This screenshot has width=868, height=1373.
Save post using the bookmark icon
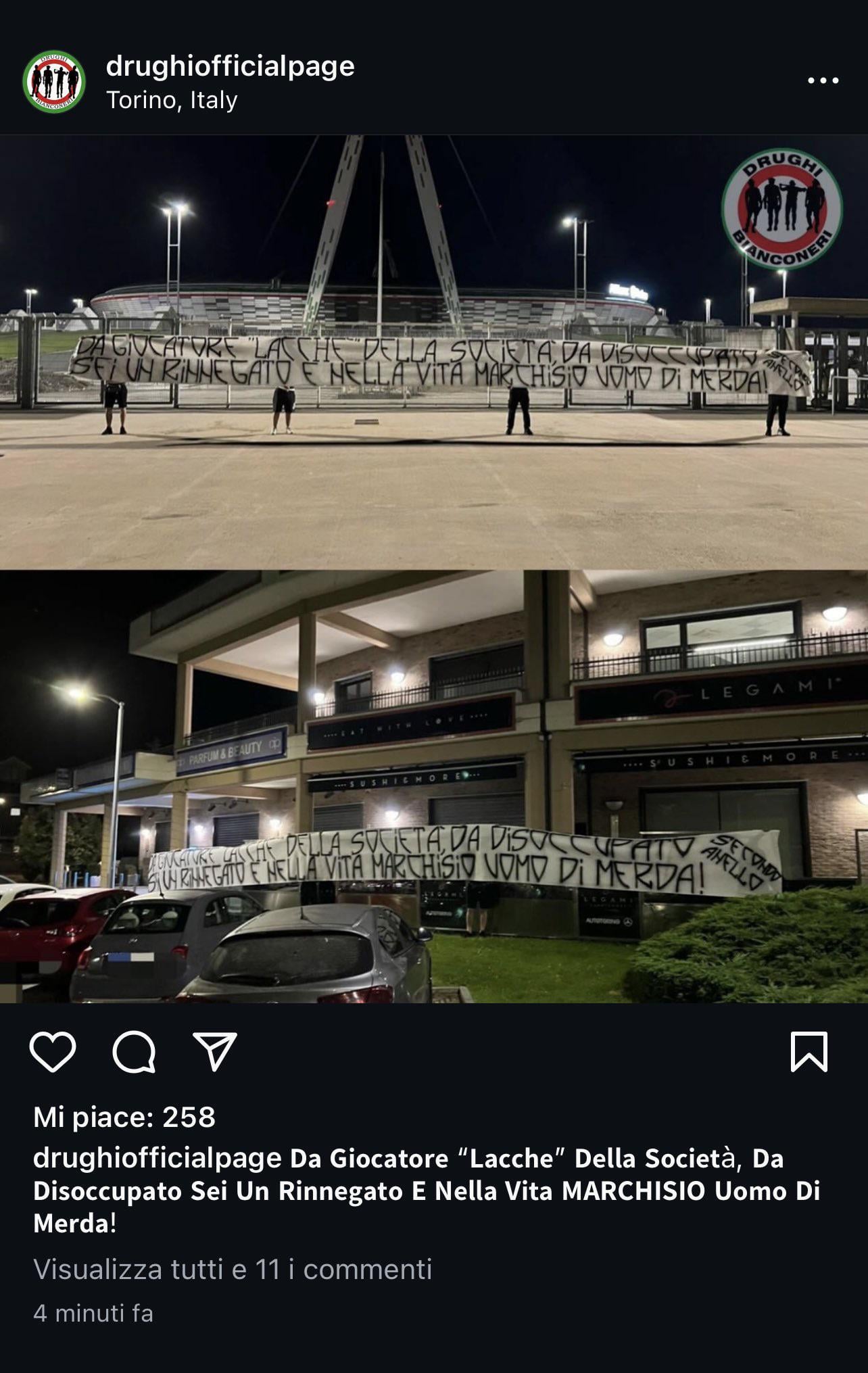tap(809, 1052)
